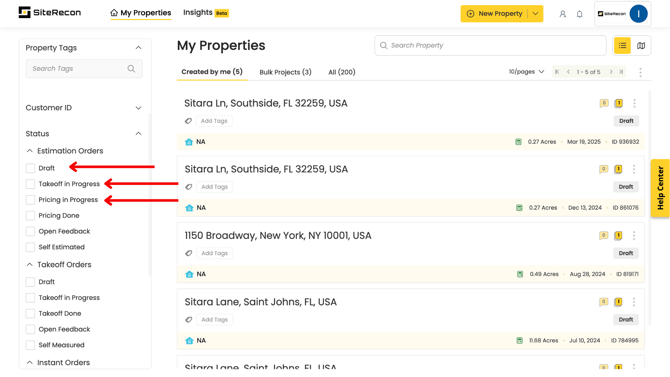
Task: Check Self Estimated filter
Action: point(30,247)
